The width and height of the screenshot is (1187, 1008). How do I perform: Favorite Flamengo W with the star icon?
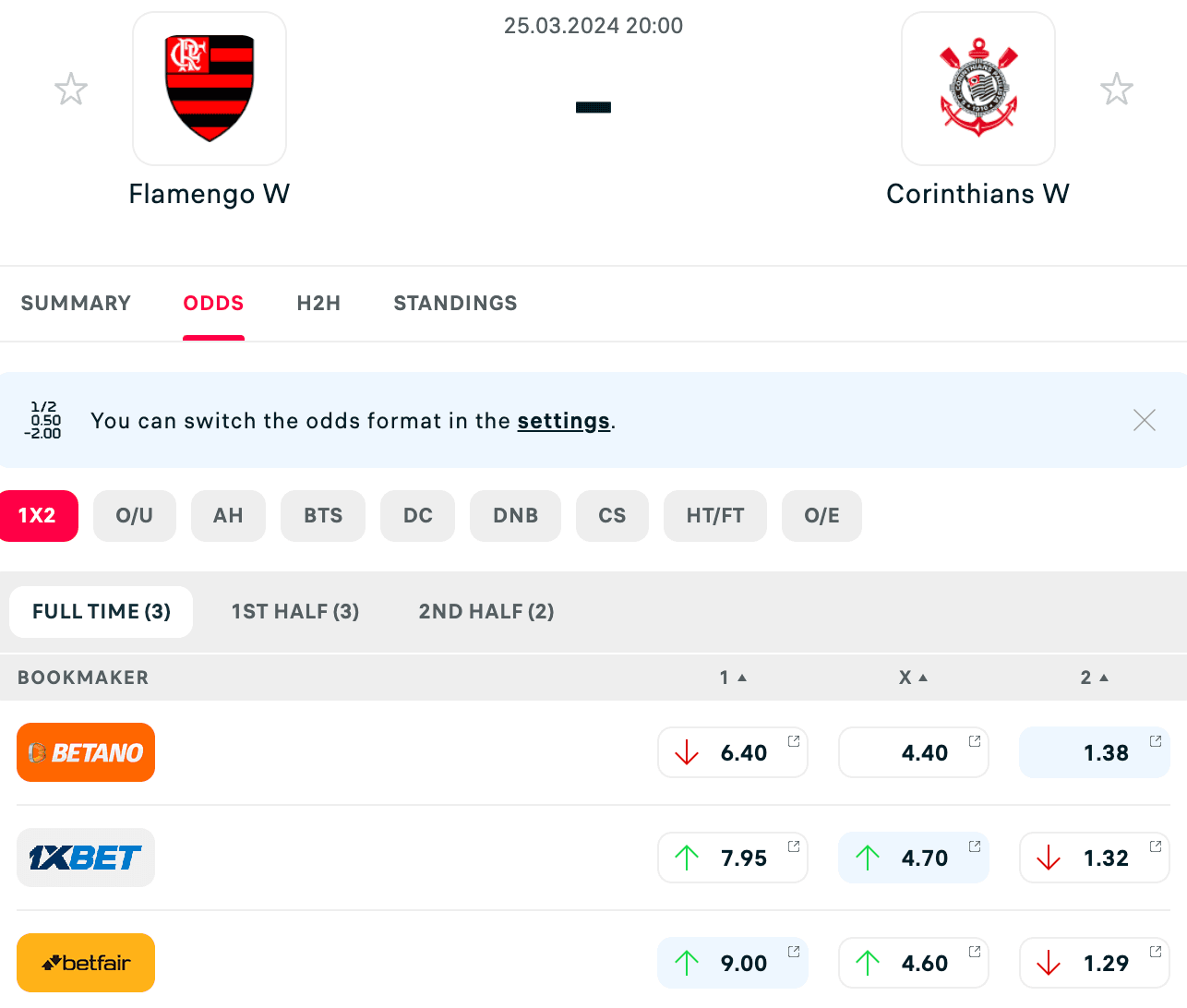coord(71,90)
